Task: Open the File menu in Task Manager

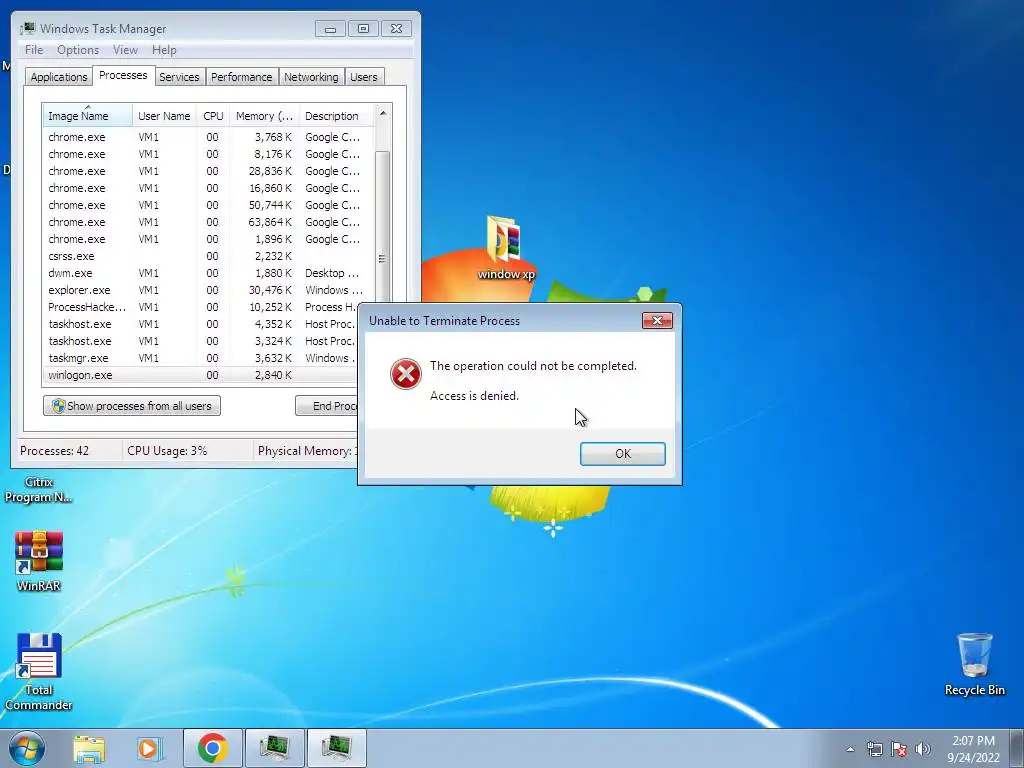Action: pos(34,50)
